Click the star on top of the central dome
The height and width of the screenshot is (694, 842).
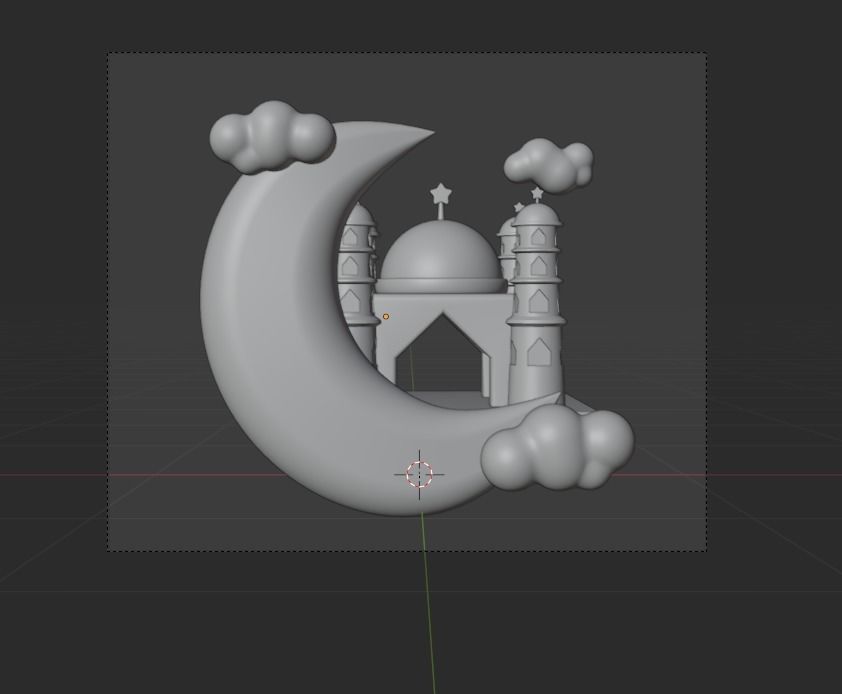pyautogui.click(x=441, y=192)
